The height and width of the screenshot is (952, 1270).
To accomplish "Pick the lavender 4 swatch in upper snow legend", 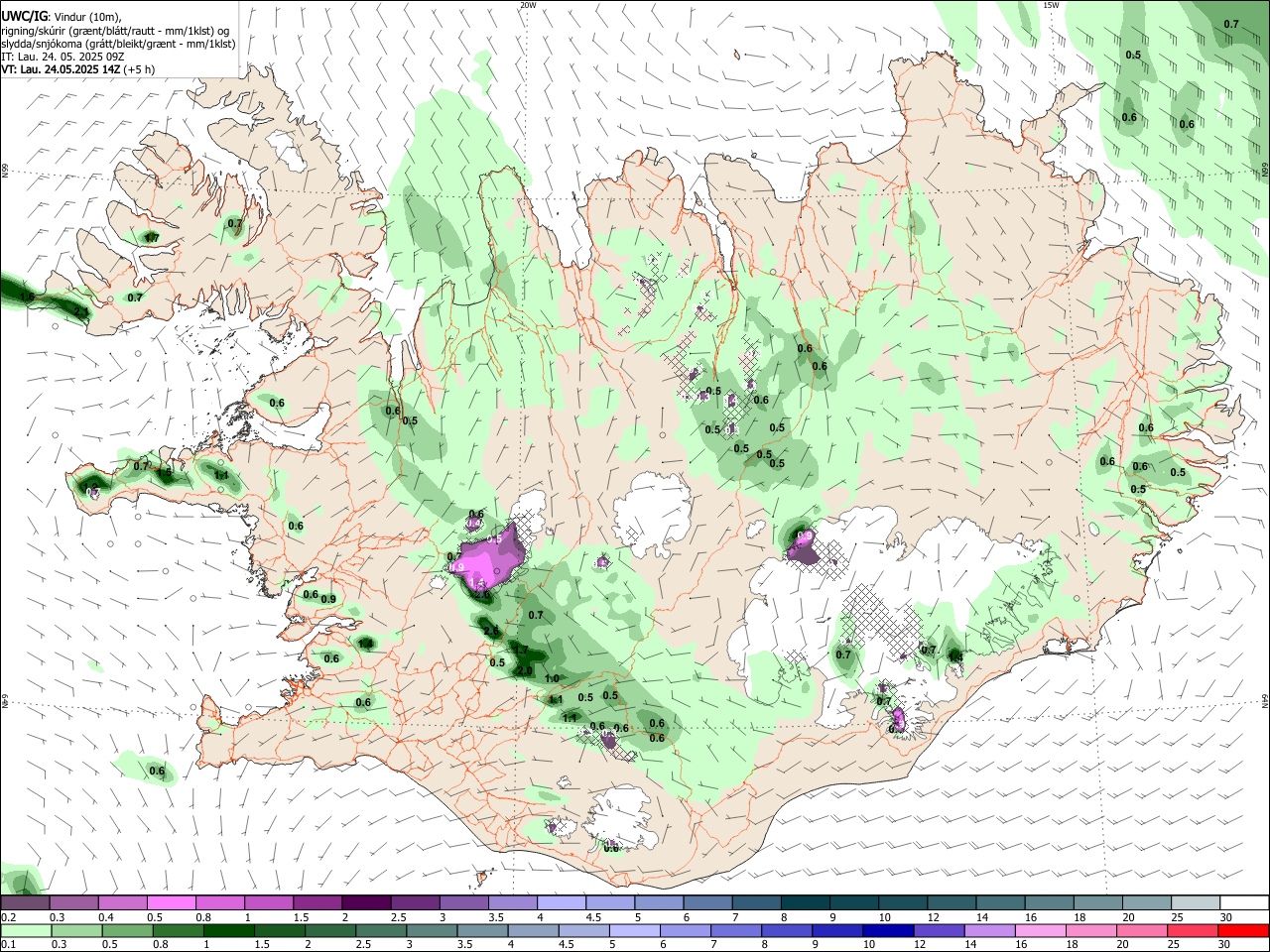I will click(562, 903).
